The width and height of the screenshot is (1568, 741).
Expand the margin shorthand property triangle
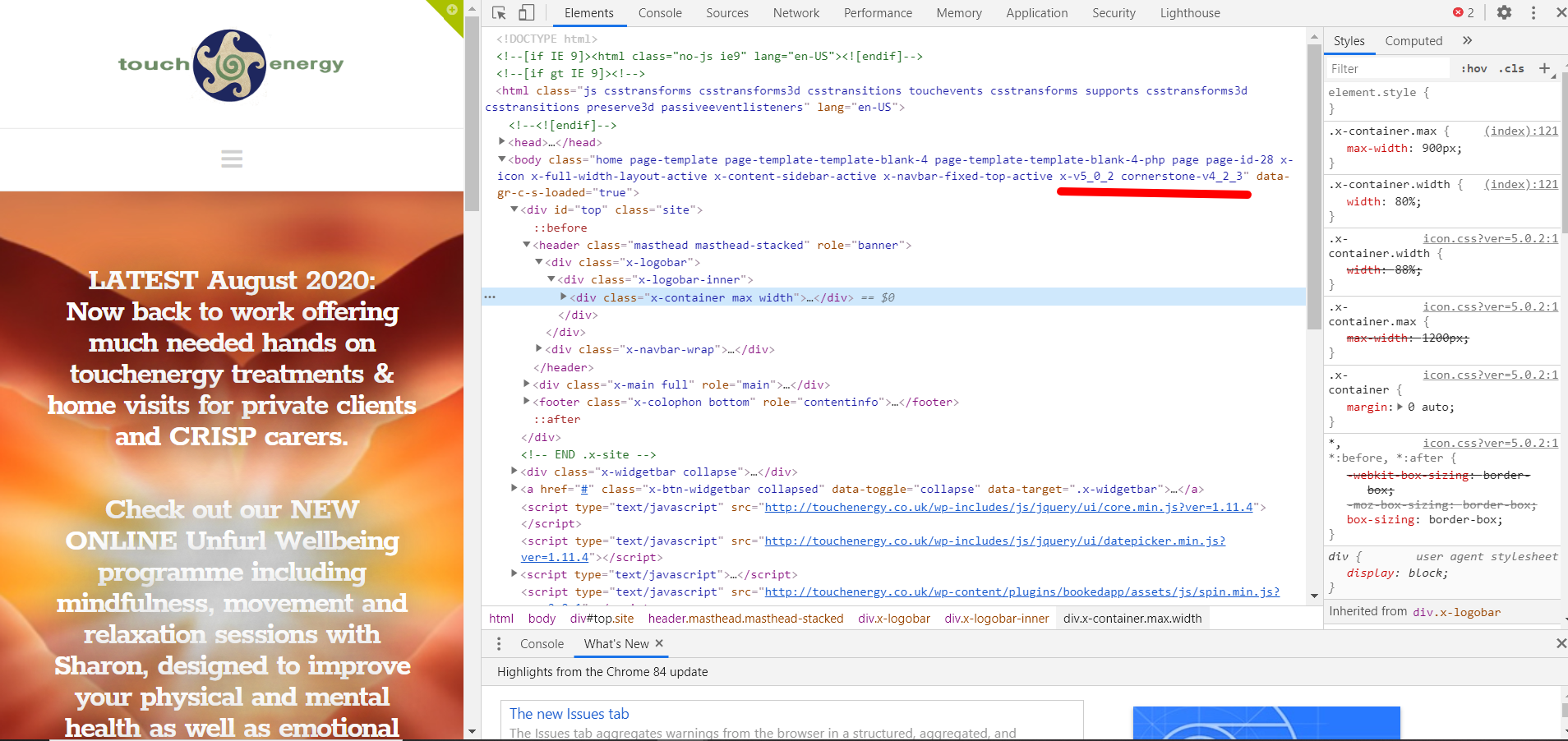pos(1400,407)
